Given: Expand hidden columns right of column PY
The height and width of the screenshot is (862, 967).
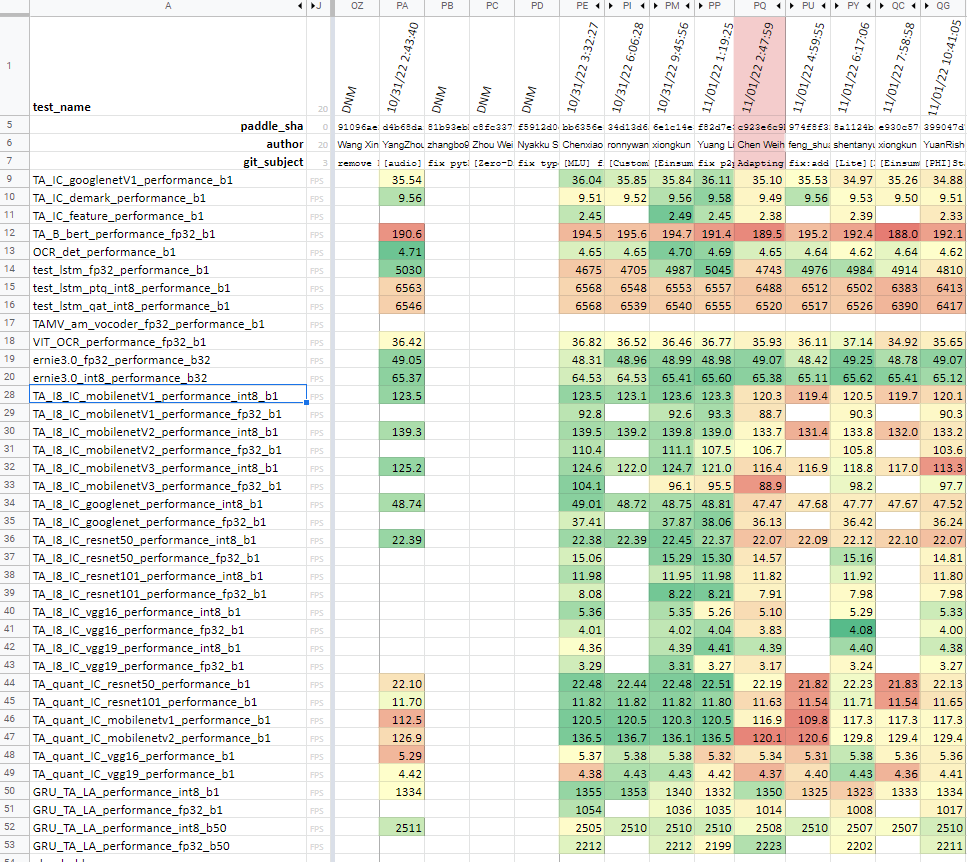Looking at the screenshot, I should tap(868, 6).
